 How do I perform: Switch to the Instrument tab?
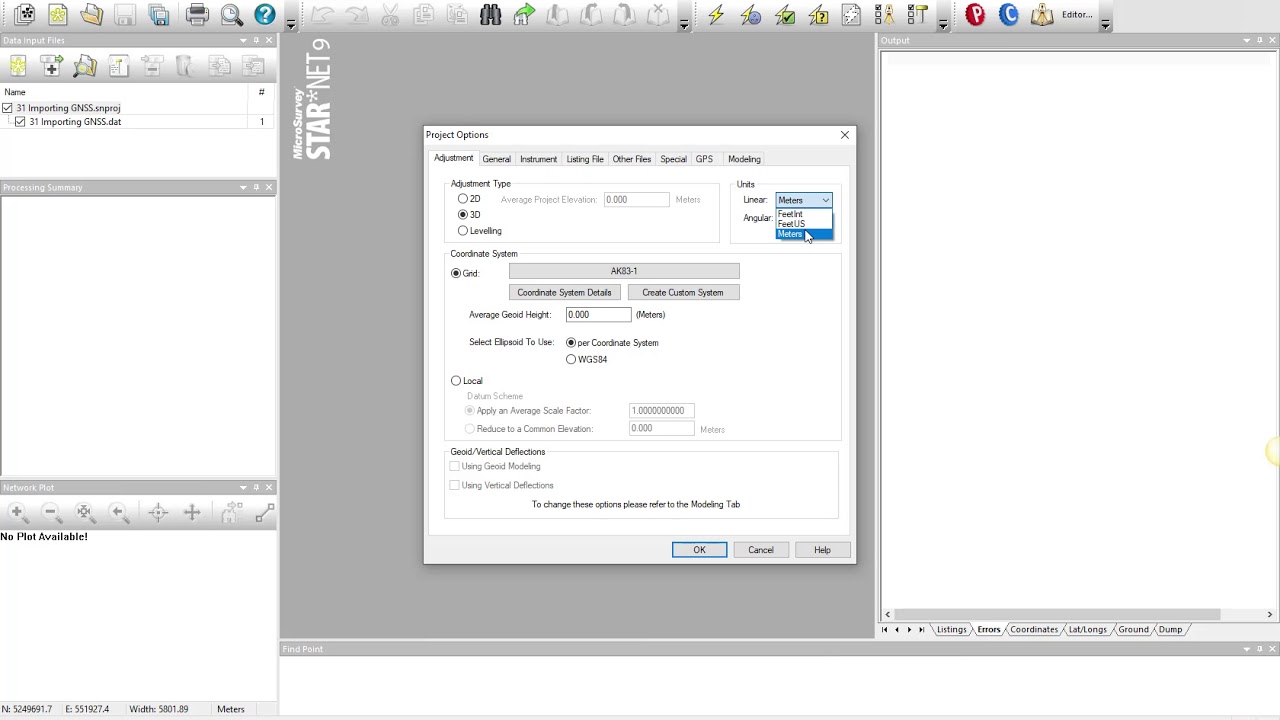[x=538, y=159]
